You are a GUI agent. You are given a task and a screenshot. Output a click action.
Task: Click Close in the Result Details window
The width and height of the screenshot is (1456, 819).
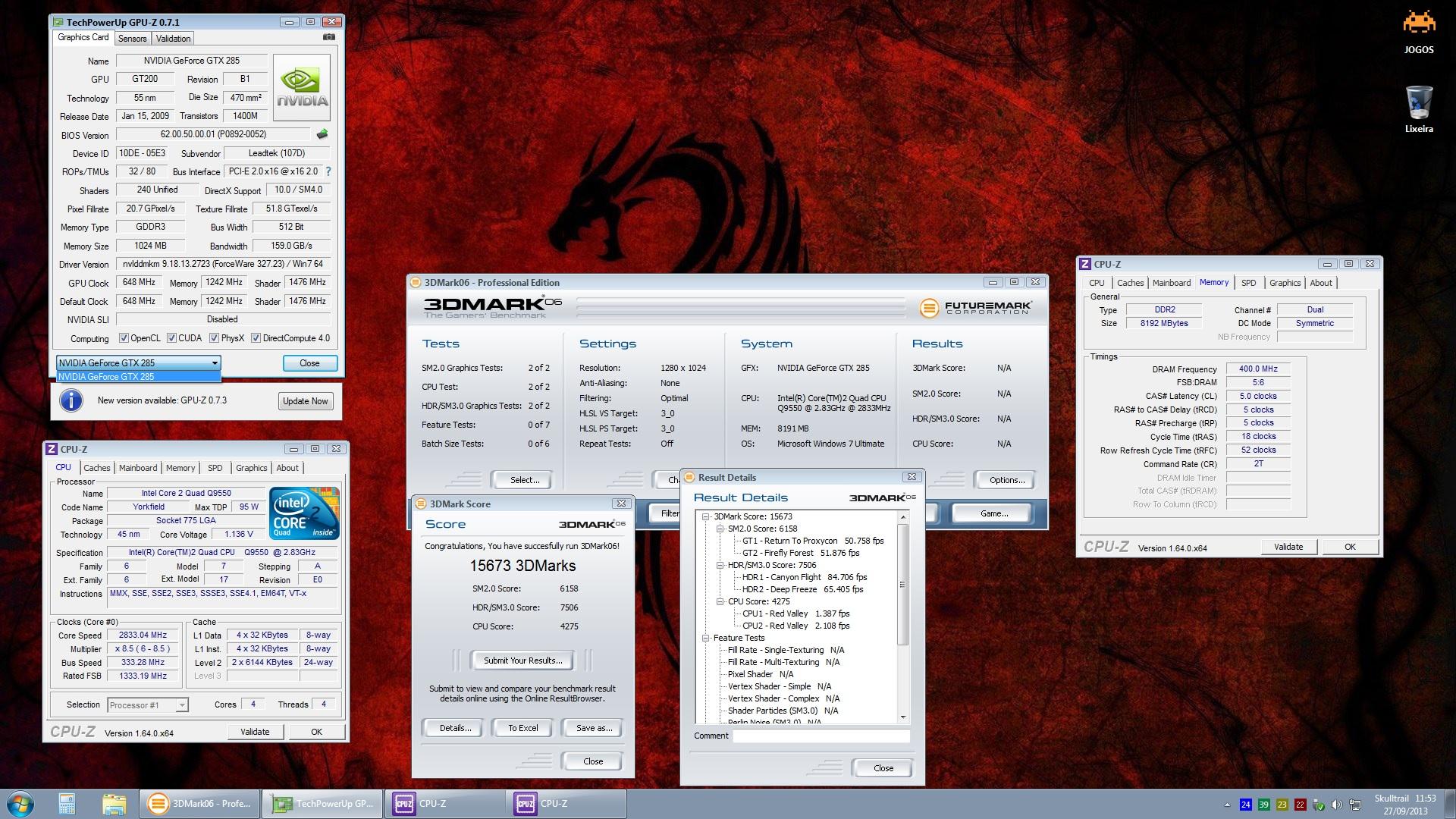(883, 768)
